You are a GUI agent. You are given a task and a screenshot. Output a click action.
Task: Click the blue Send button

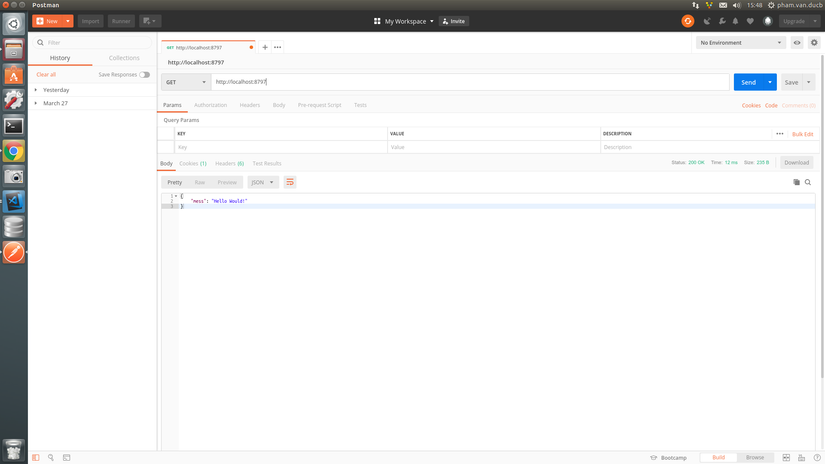click(x=748, y=82)
